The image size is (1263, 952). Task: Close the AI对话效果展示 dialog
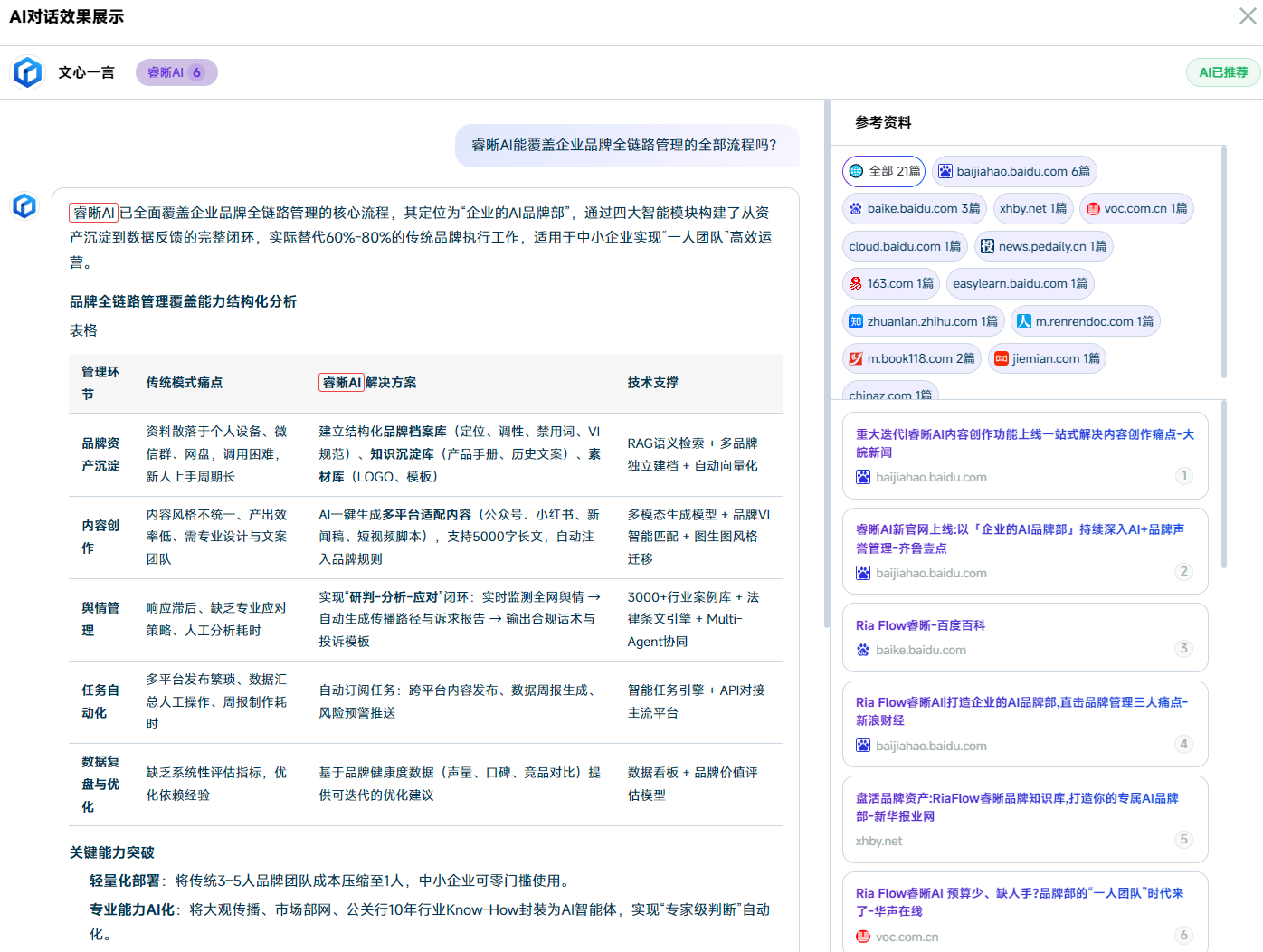[1248, 15]
